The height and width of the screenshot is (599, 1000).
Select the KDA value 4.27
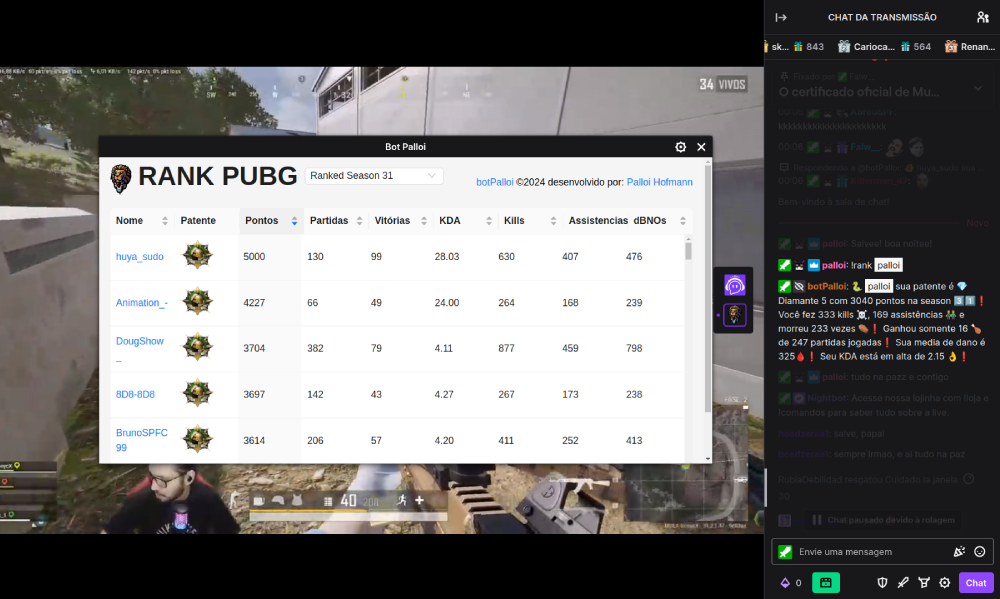pyautogui.click(x=444, y=394)
